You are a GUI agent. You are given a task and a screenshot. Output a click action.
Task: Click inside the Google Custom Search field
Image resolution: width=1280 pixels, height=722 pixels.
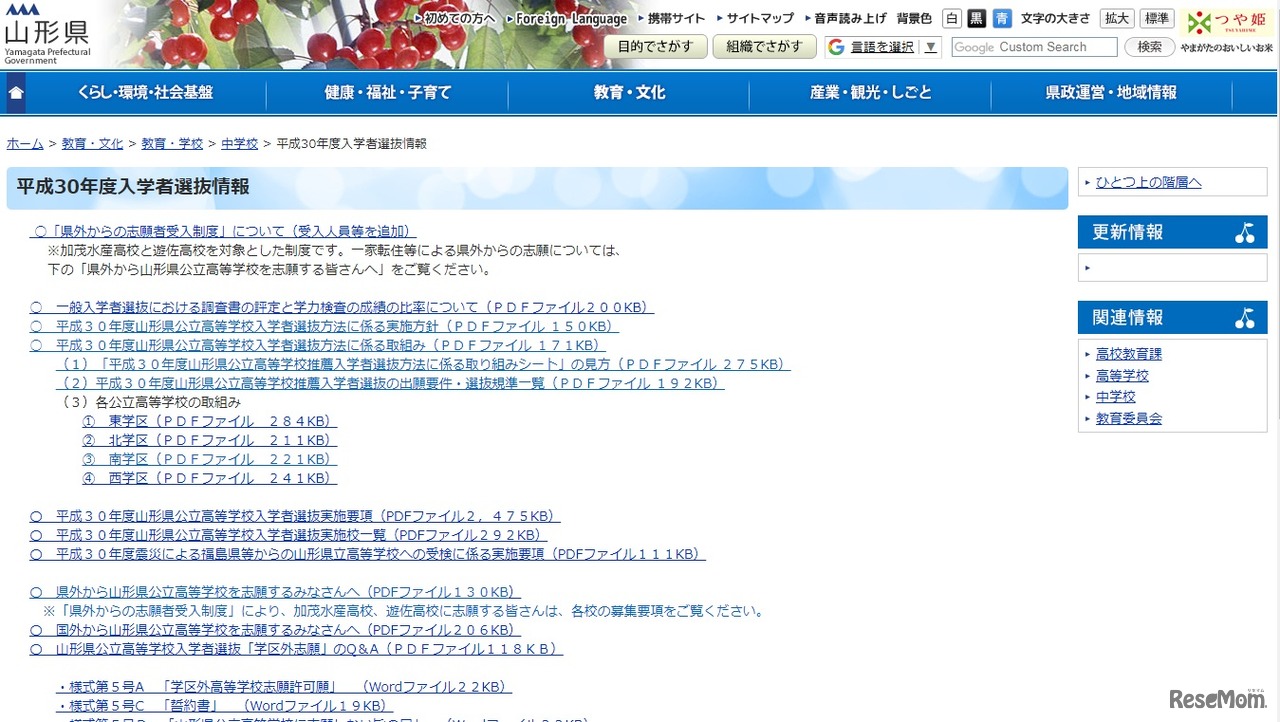tap(1034, 46)
